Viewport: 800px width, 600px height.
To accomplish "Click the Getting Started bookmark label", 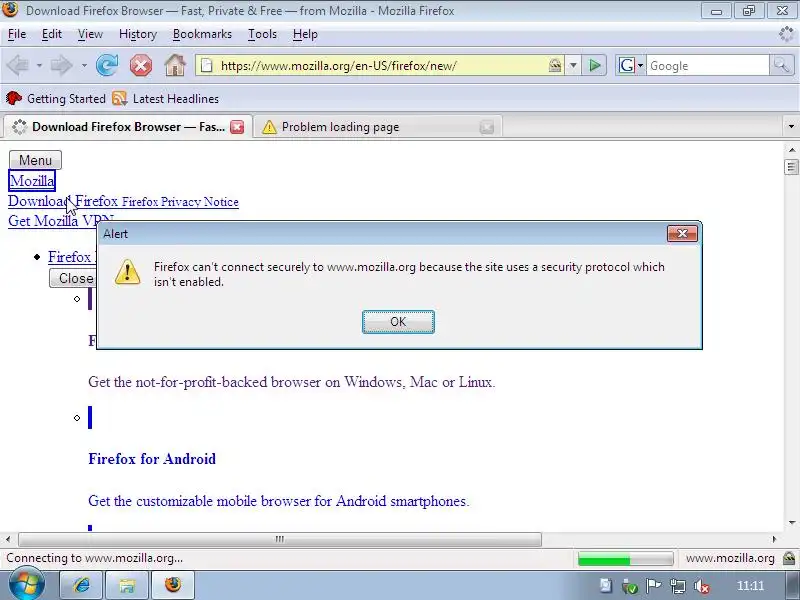I will (66, 98).
